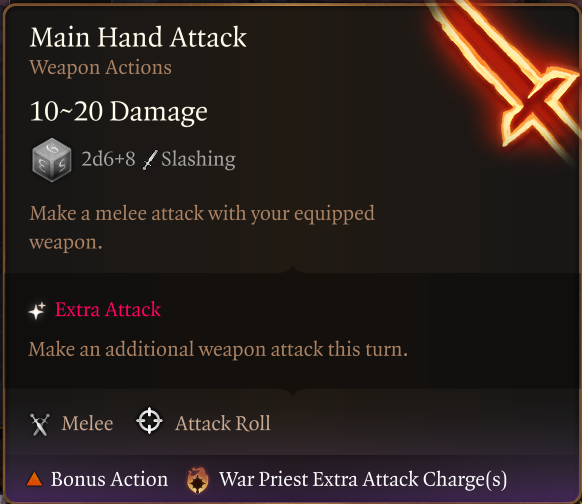Click the Weapon Actions subtitle
The height and width of the screenshot is (504, 582).
pyautogui.click(x=100, y=68)
